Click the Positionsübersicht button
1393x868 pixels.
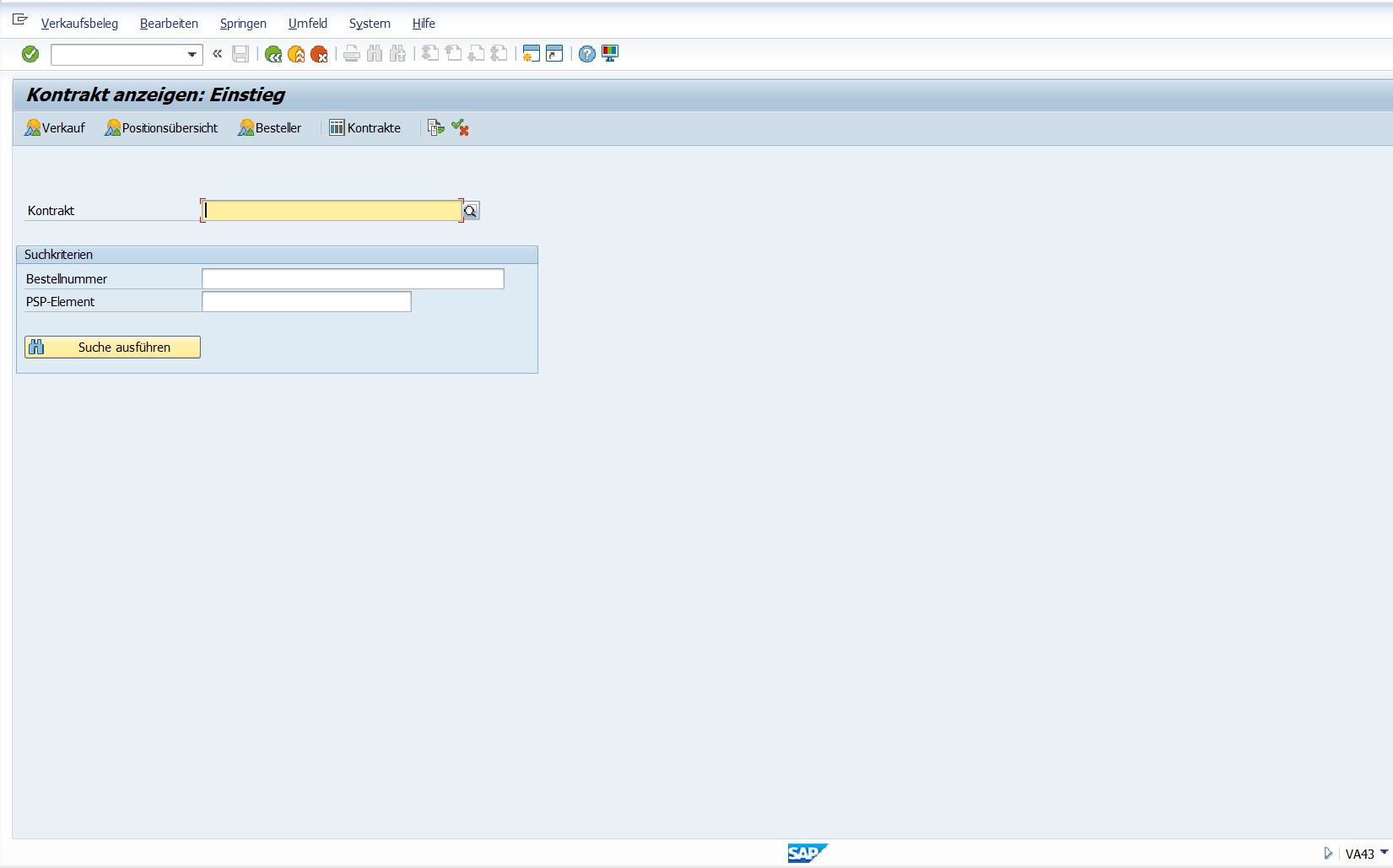point(161,128)
